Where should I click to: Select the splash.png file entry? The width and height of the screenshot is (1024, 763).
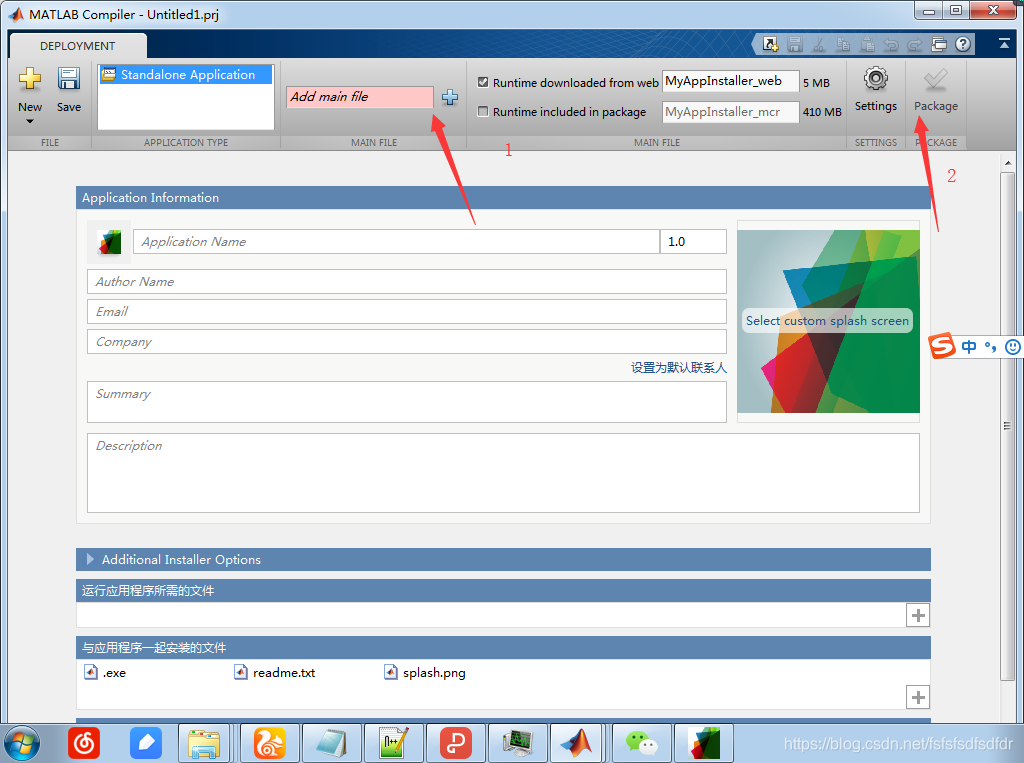coord(425,672)
